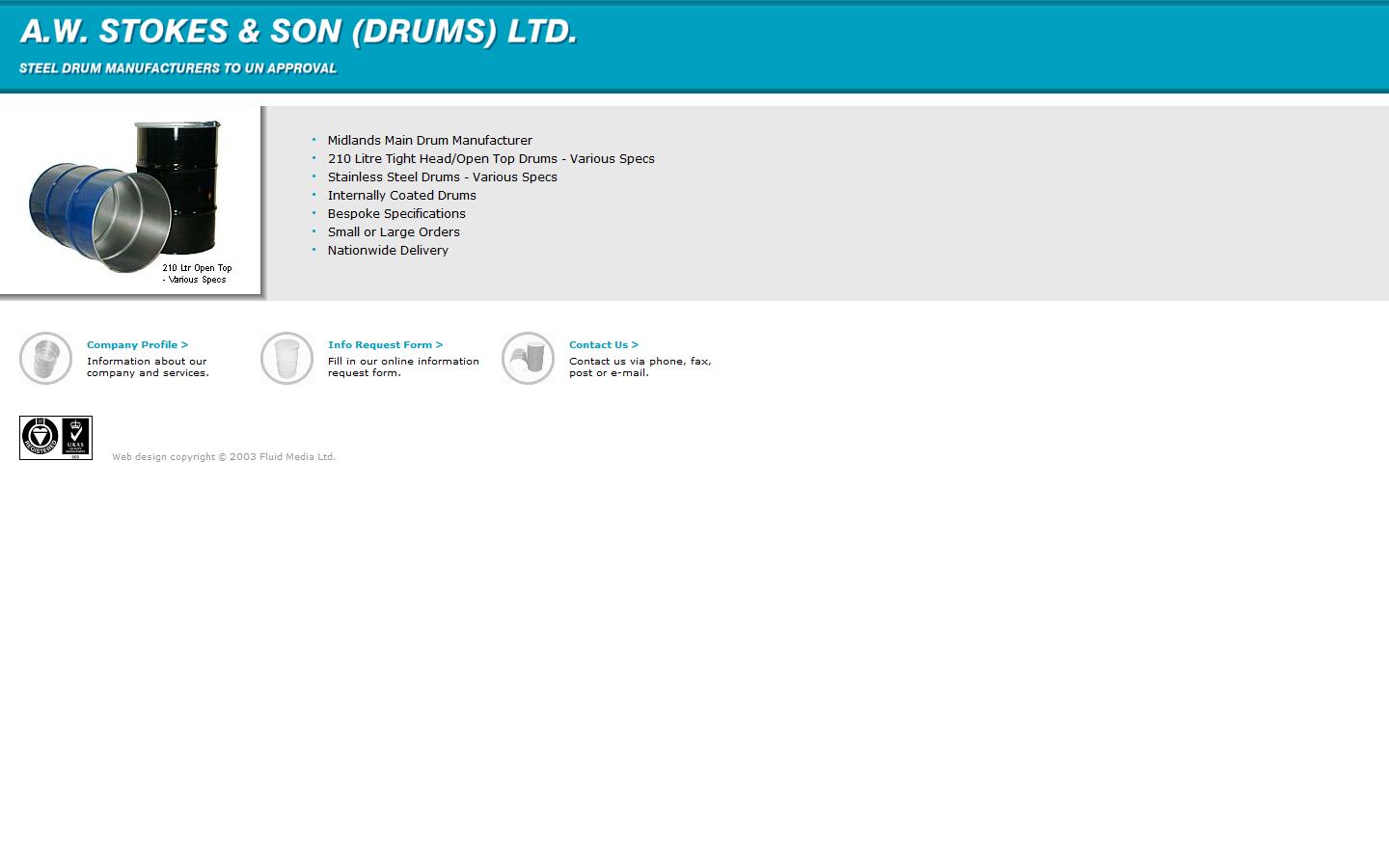Click the drum icon beside Contact Us

pyautogui.click(x=528, y=358)
